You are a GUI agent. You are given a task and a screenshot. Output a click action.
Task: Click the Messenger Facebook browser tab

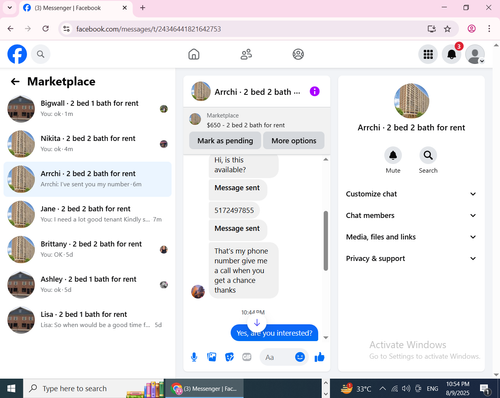[x=76, y=8]
